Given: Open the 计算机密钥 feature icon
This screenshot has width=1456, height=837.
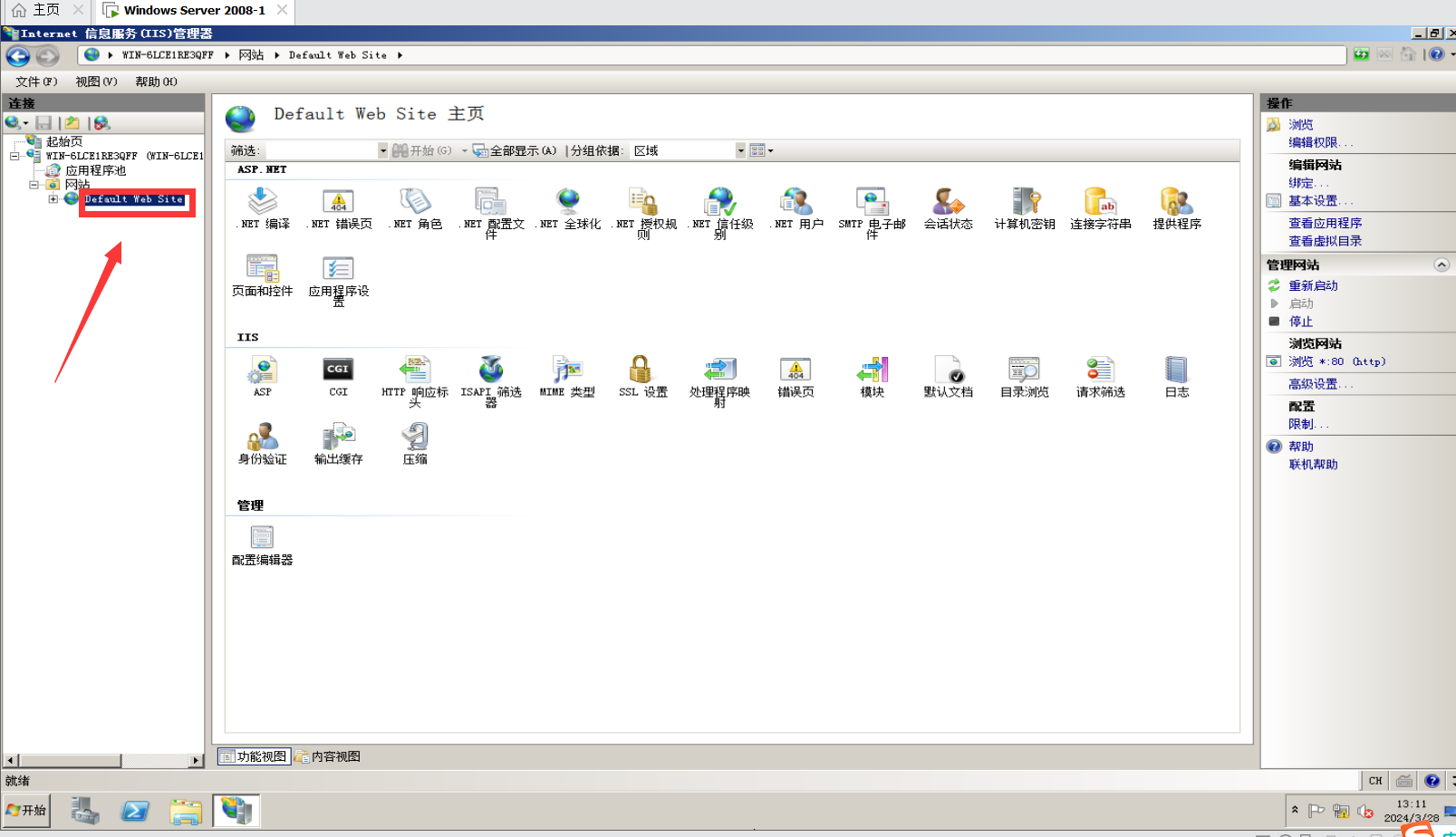Looking at the screenshot, I should [x=1025, y=207].
